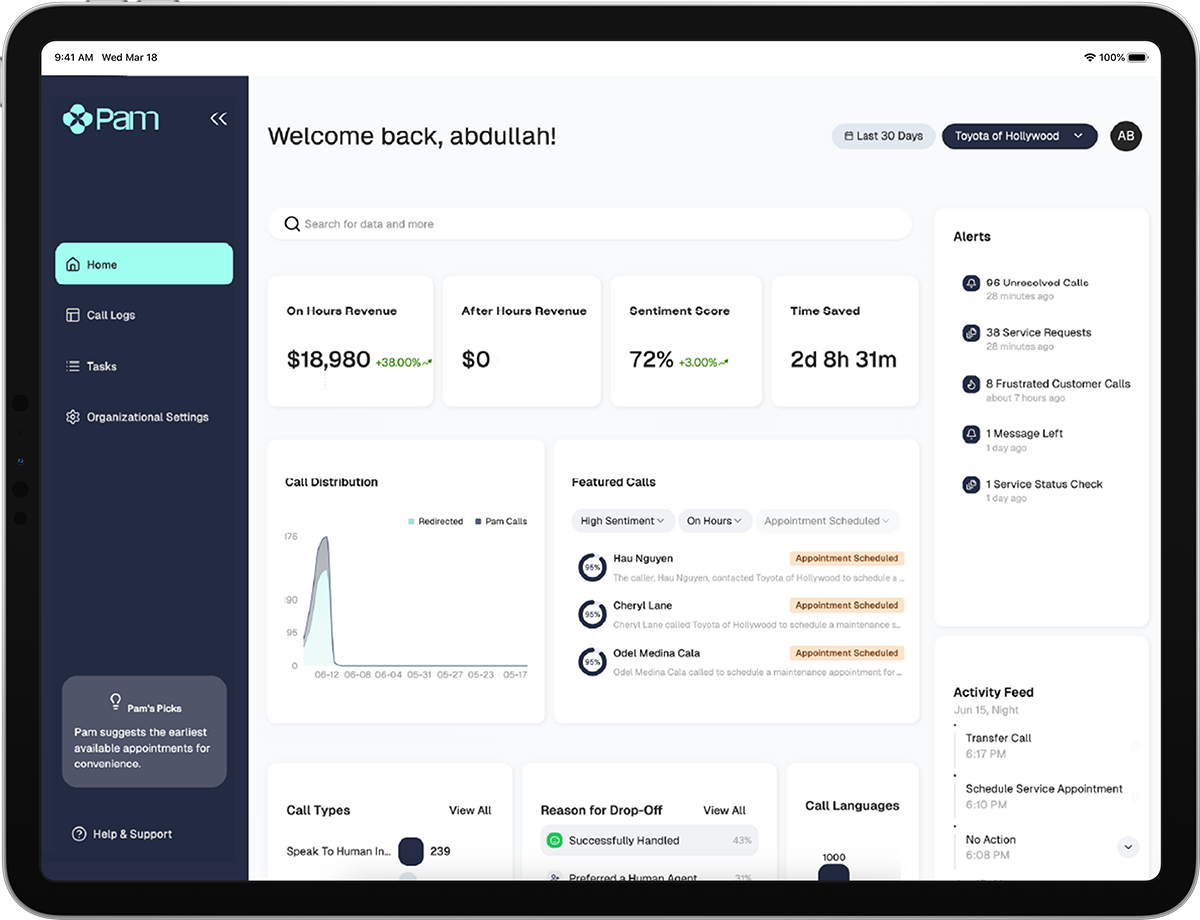Expand the High Sentiment filter dropdown
1200x920 pixels.
pos(622,521)
